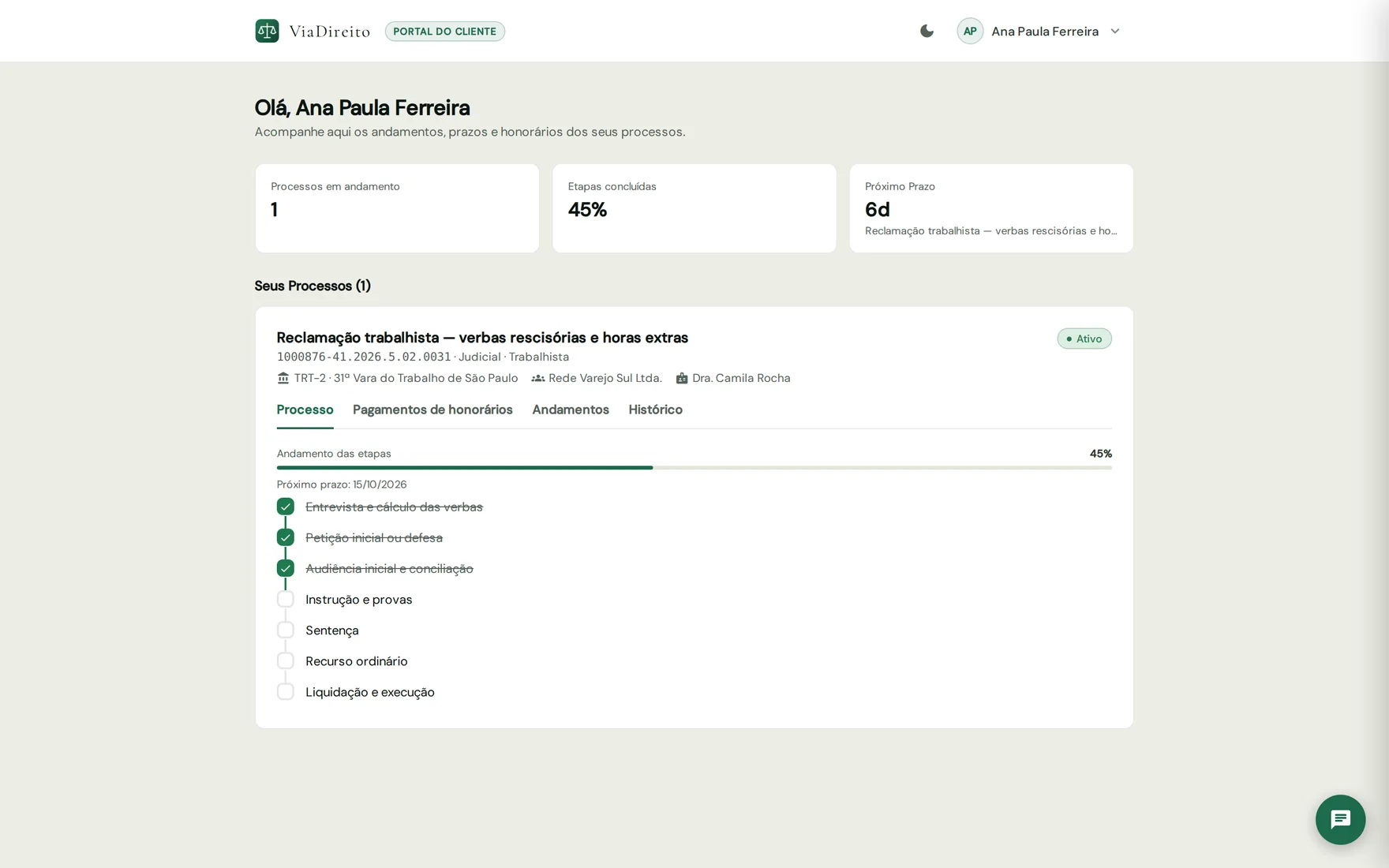Click the people icon beside Rede Varejo Sul
Screen dimensions: 1389x868
(x=538, y=378)
